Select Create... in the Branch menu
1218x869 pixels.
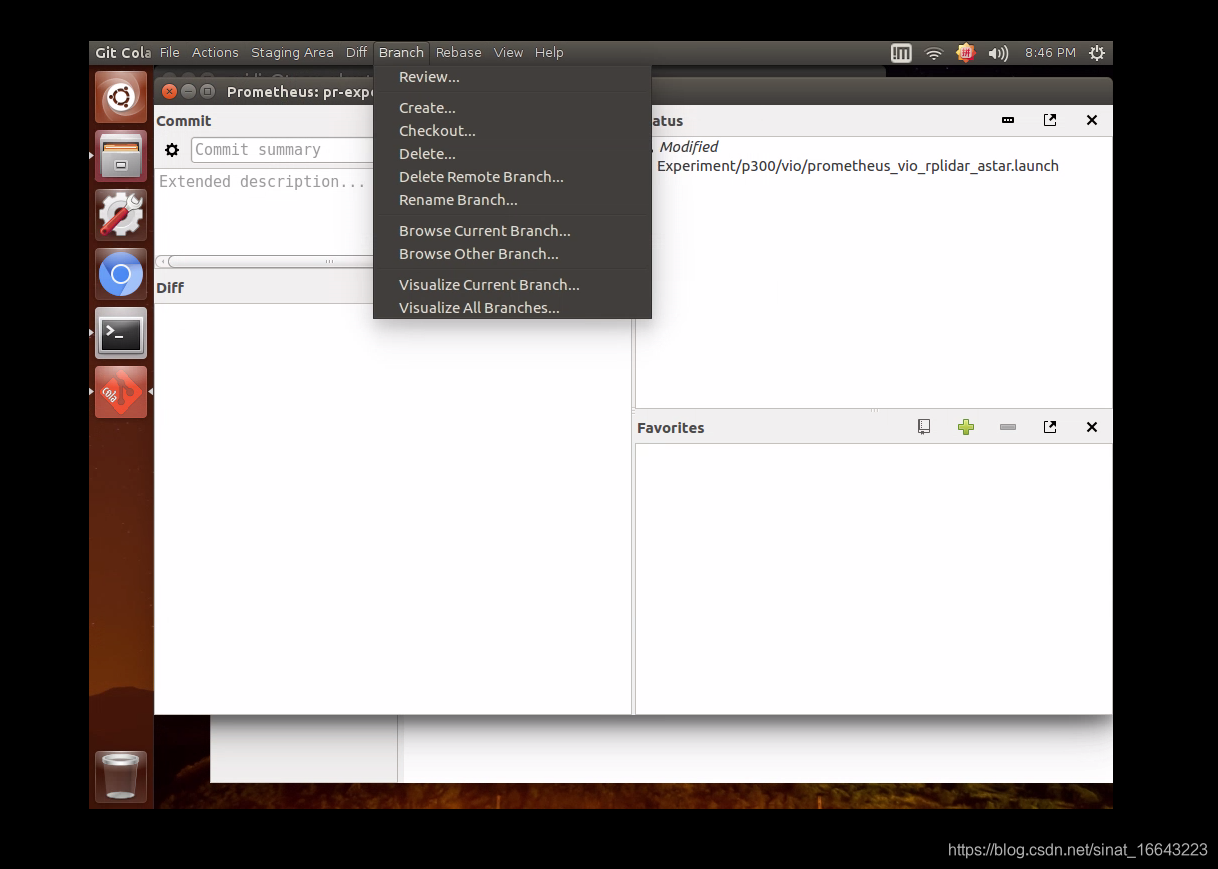pyautogui.click(x=512, y=108)
